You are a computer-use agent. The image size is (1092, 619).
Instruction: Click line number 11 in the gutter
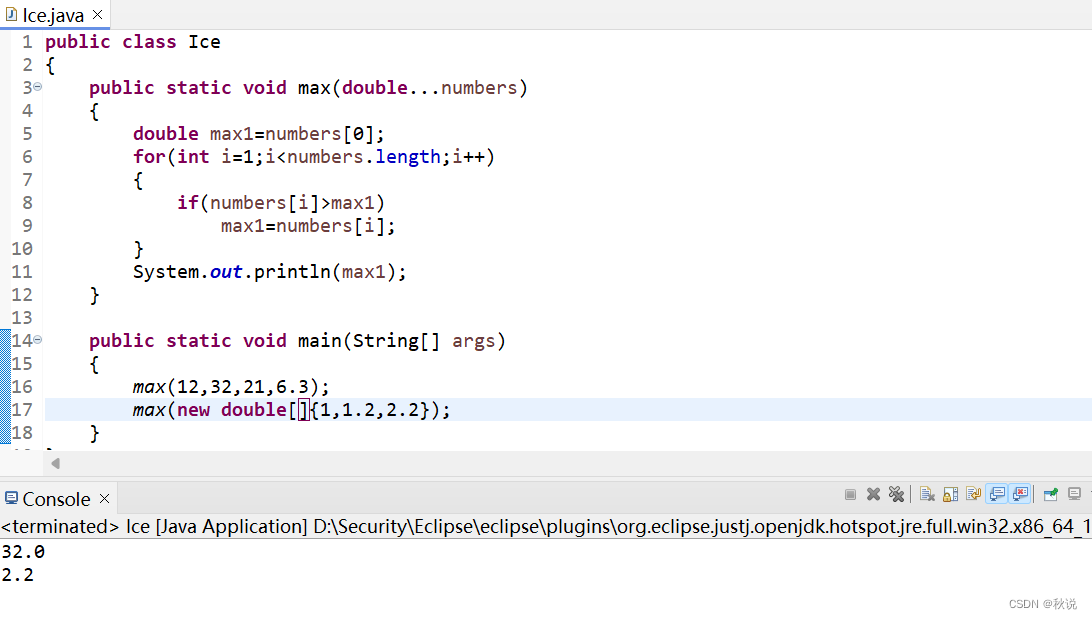22,272
